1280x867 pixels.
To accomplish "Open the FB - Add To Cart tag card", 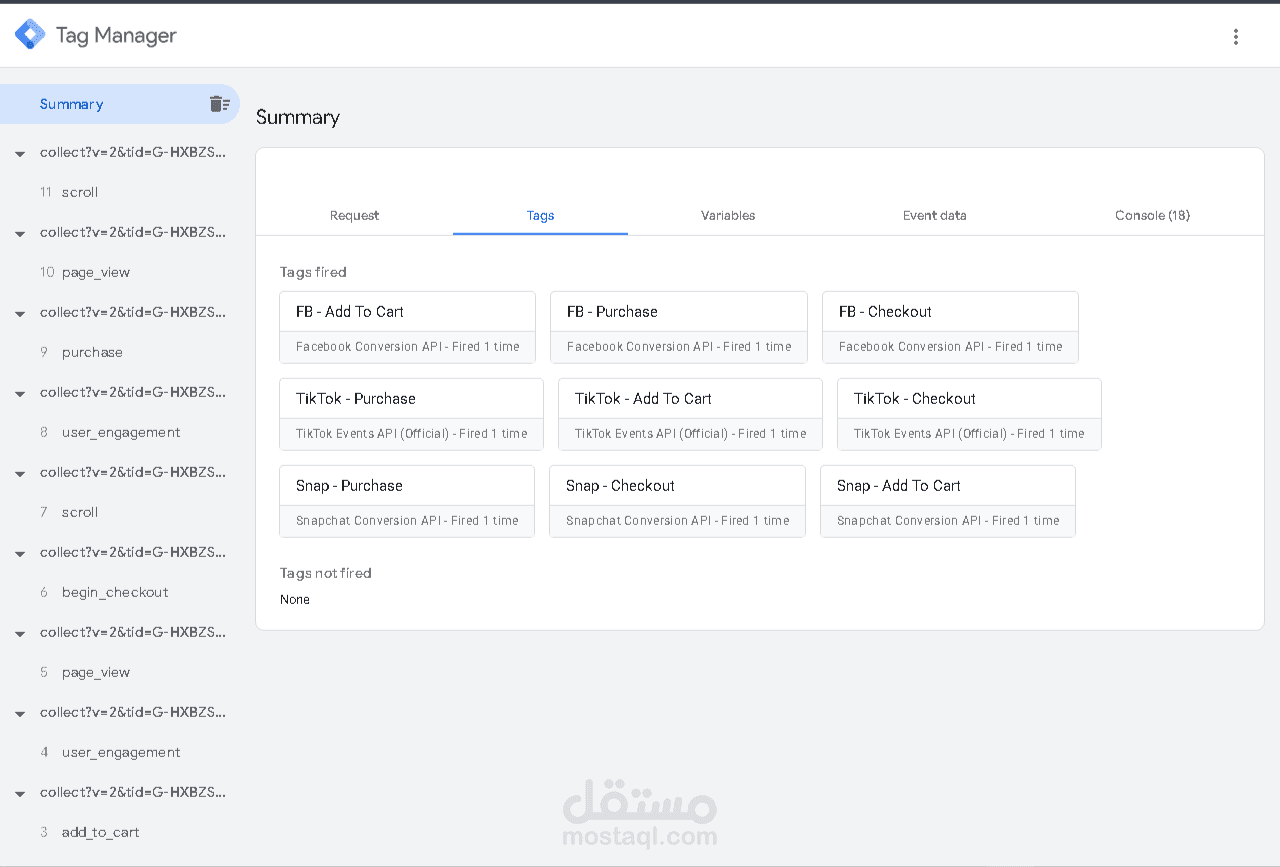I will [407, 327].
